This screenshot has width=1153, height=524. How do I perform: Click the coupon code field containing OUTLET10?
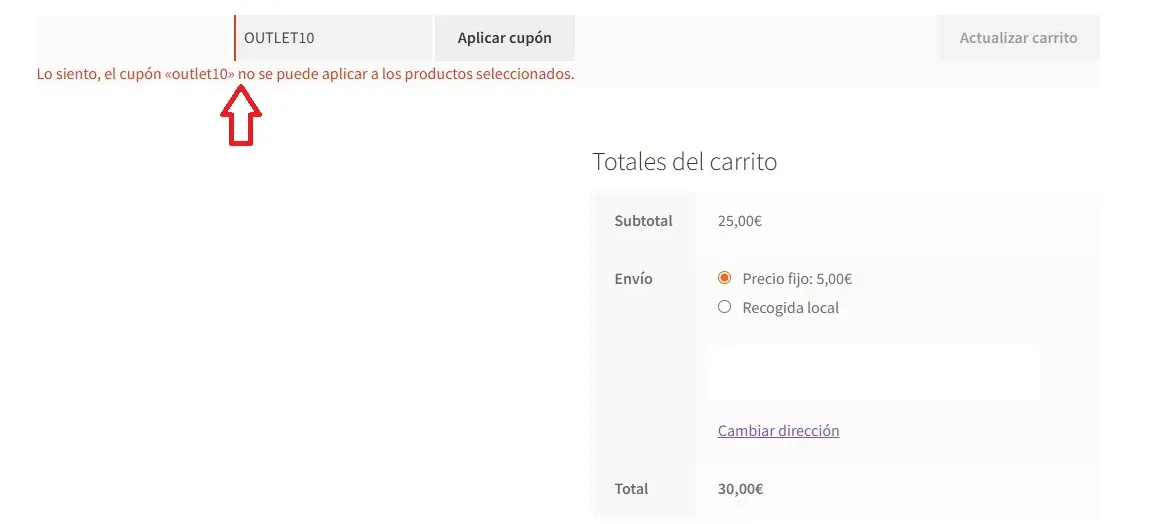pyautogui.click(x=334, y=38)
